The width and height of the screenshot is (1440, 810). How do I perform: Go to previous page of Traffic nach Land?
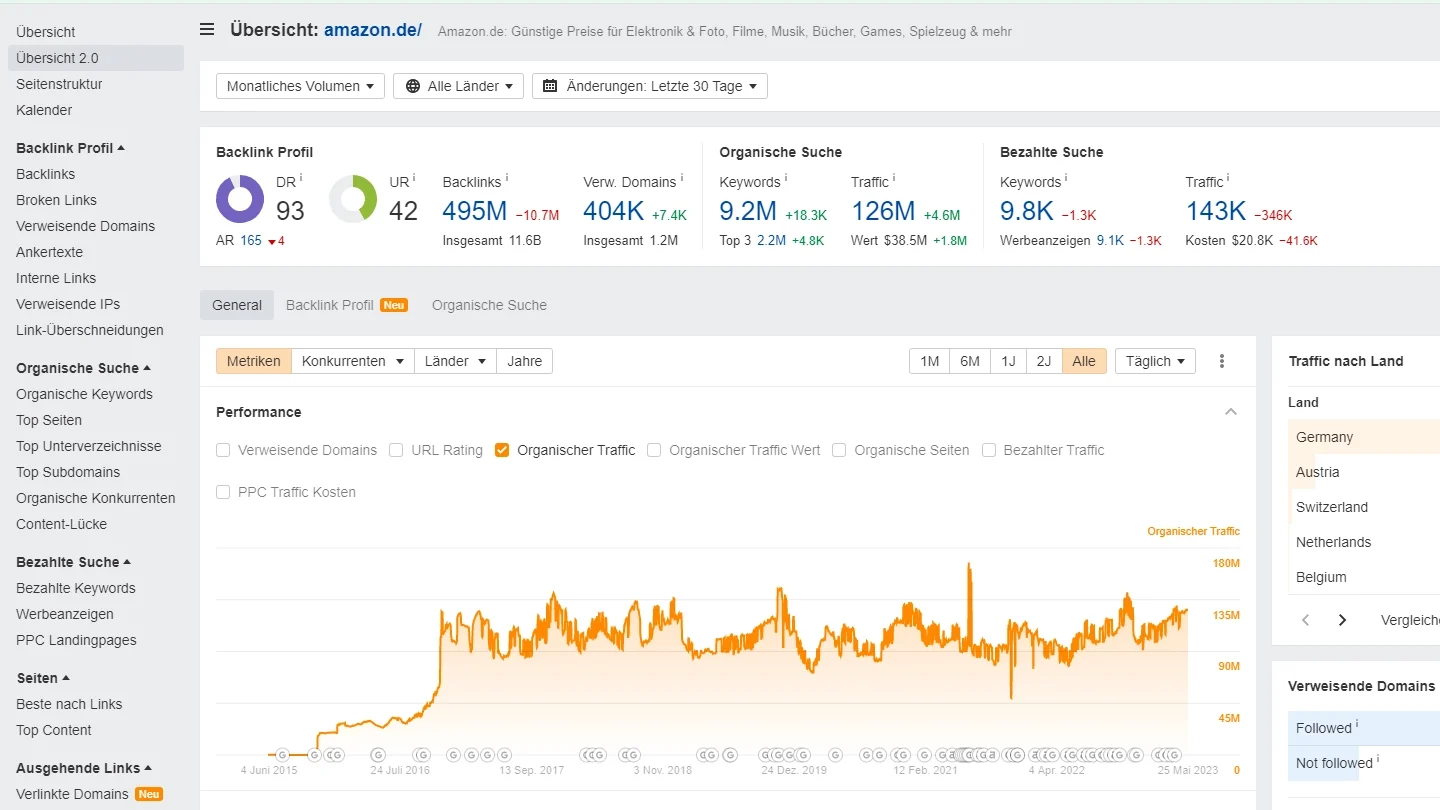(1305, 620)
